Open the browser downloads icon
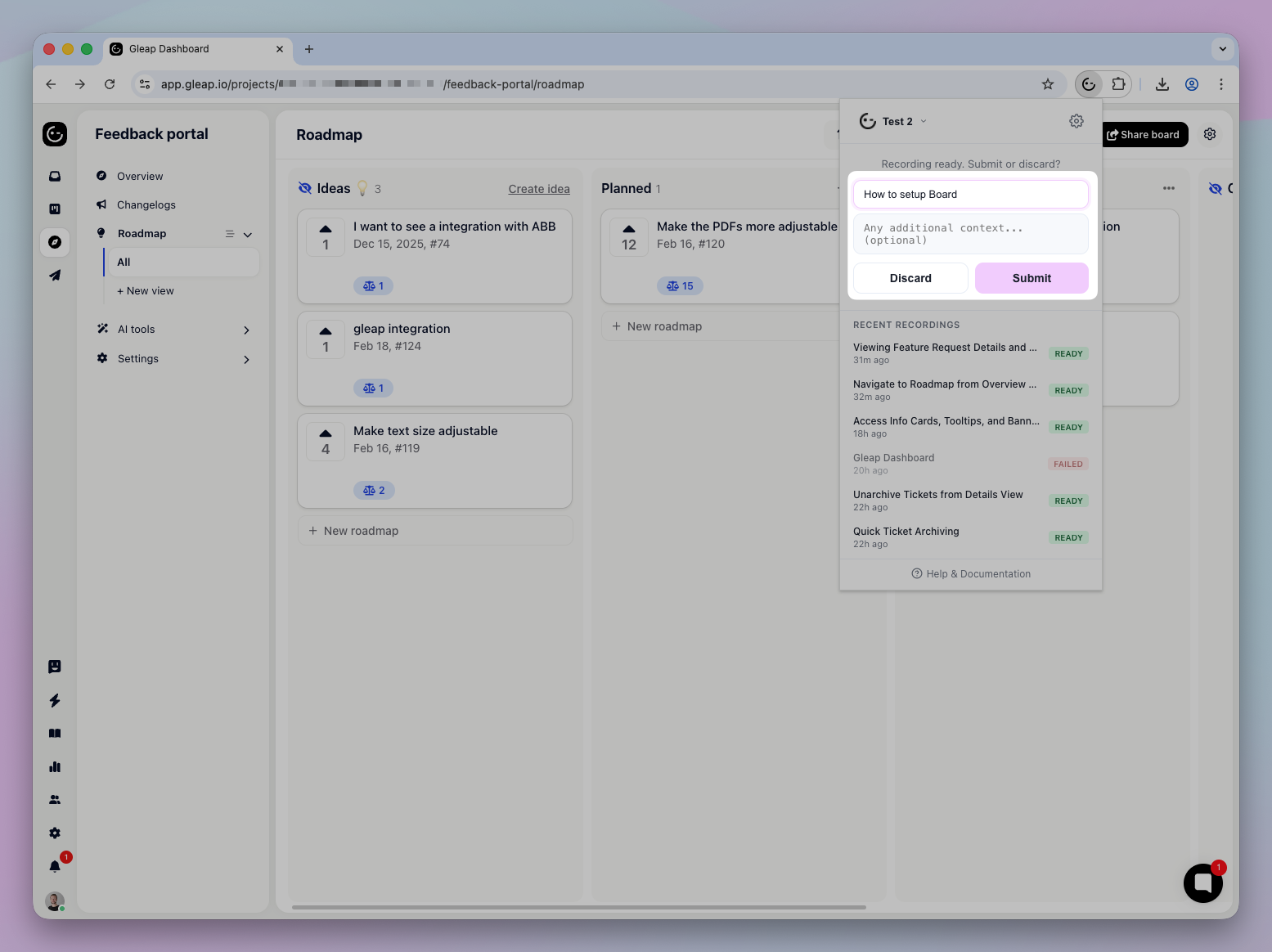This screenshot has height=952, width=1272. [1162, 84]
